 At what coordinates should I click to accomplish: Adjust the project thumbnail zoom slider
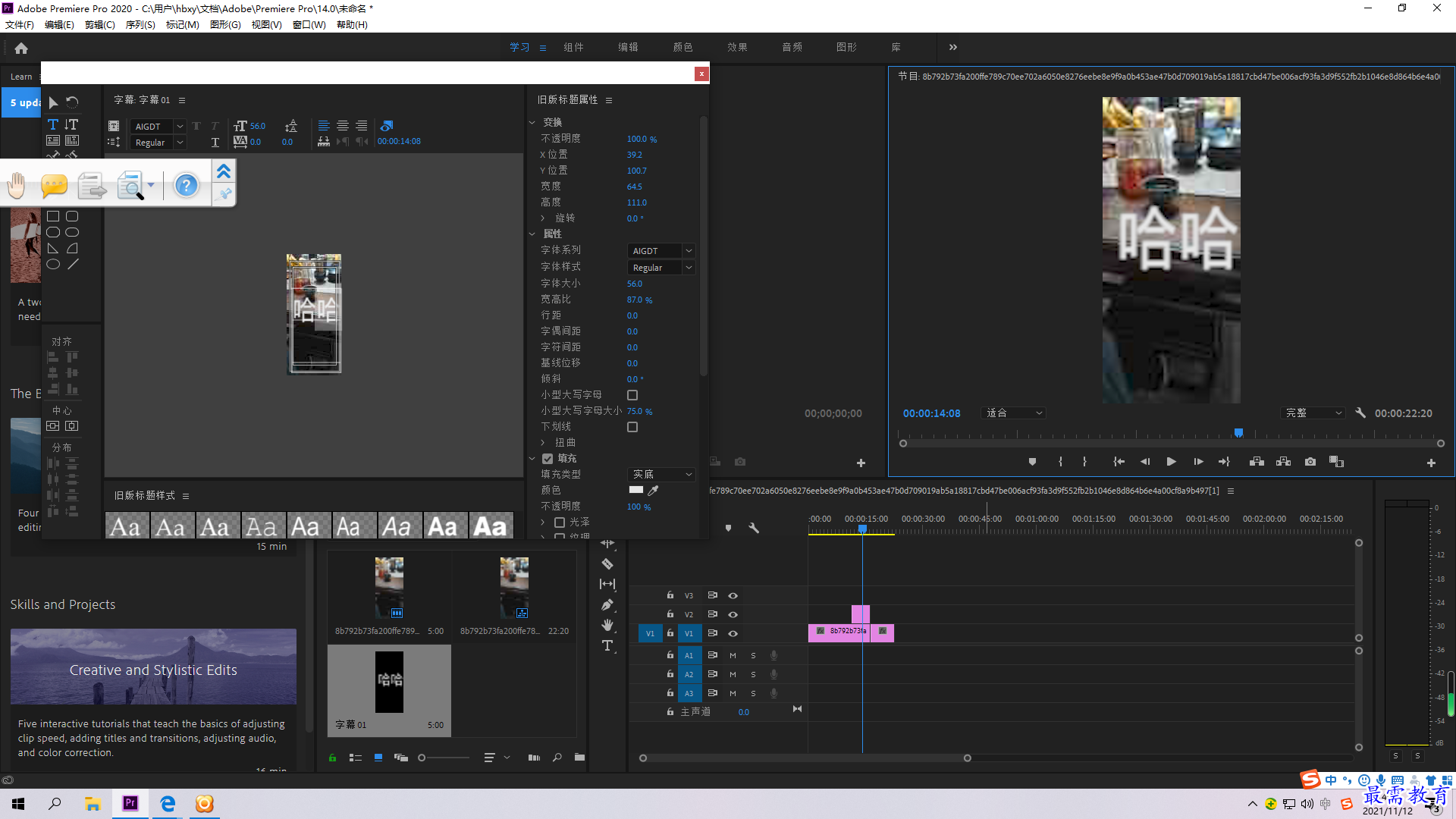coord(444,758)
